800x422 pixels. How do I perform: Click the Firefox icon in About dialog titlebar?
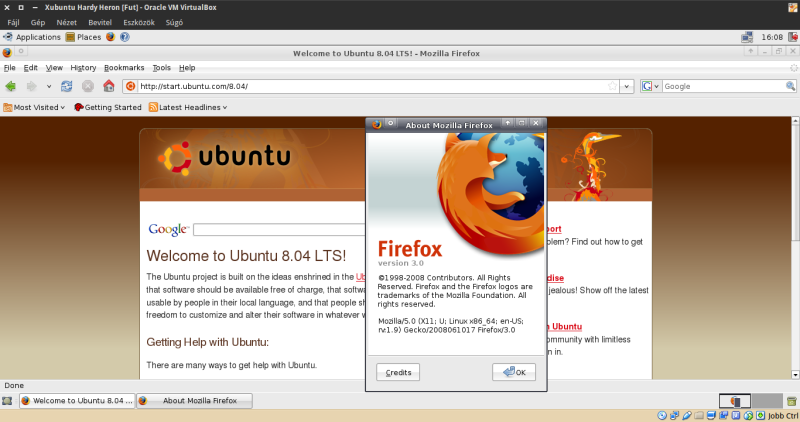point(377,125)
